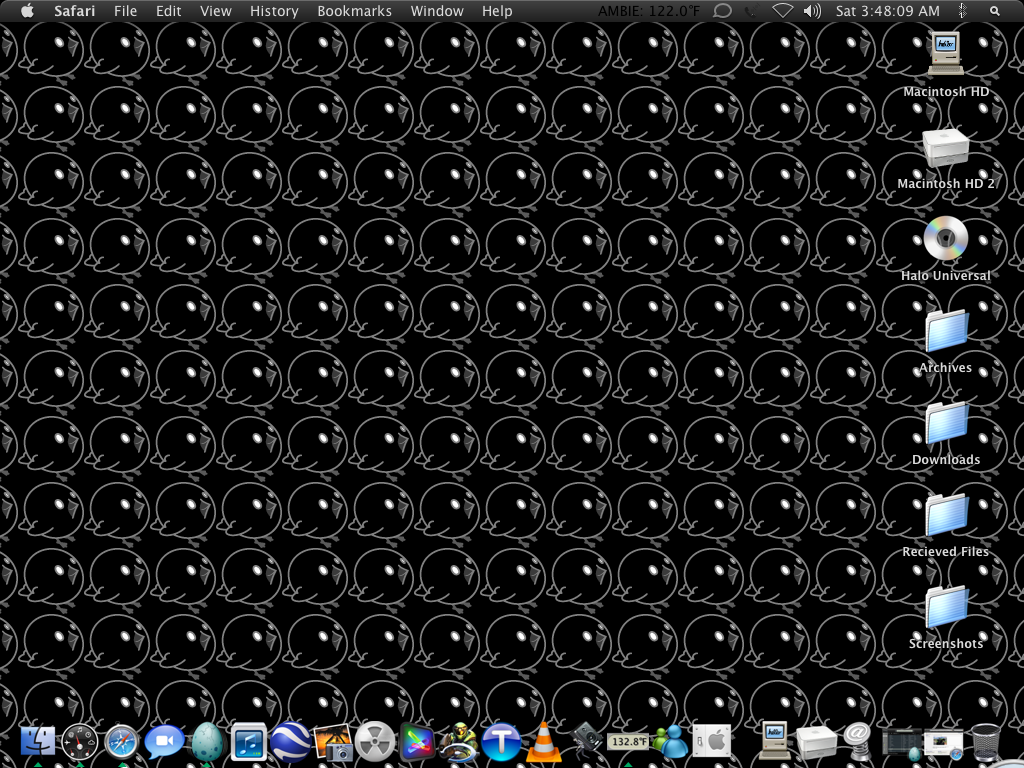
Task: Open Finder from the Dock
Action: point(38,742)
